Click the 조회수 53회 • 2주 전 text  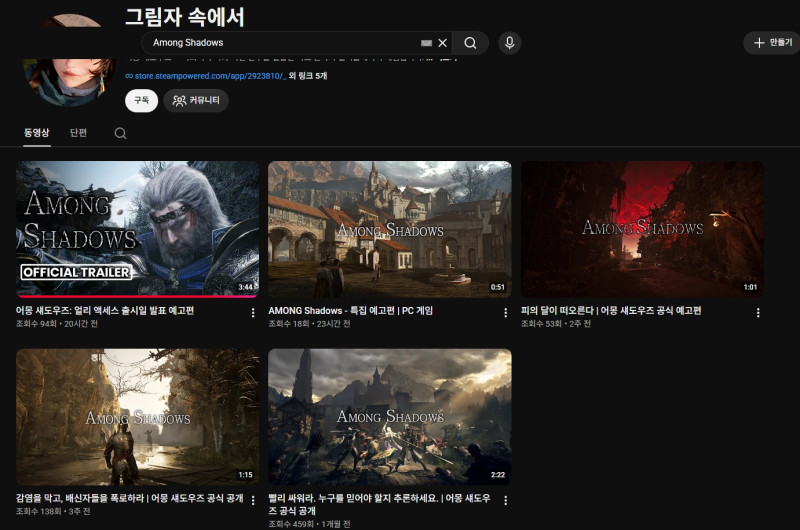click(556, 324)
